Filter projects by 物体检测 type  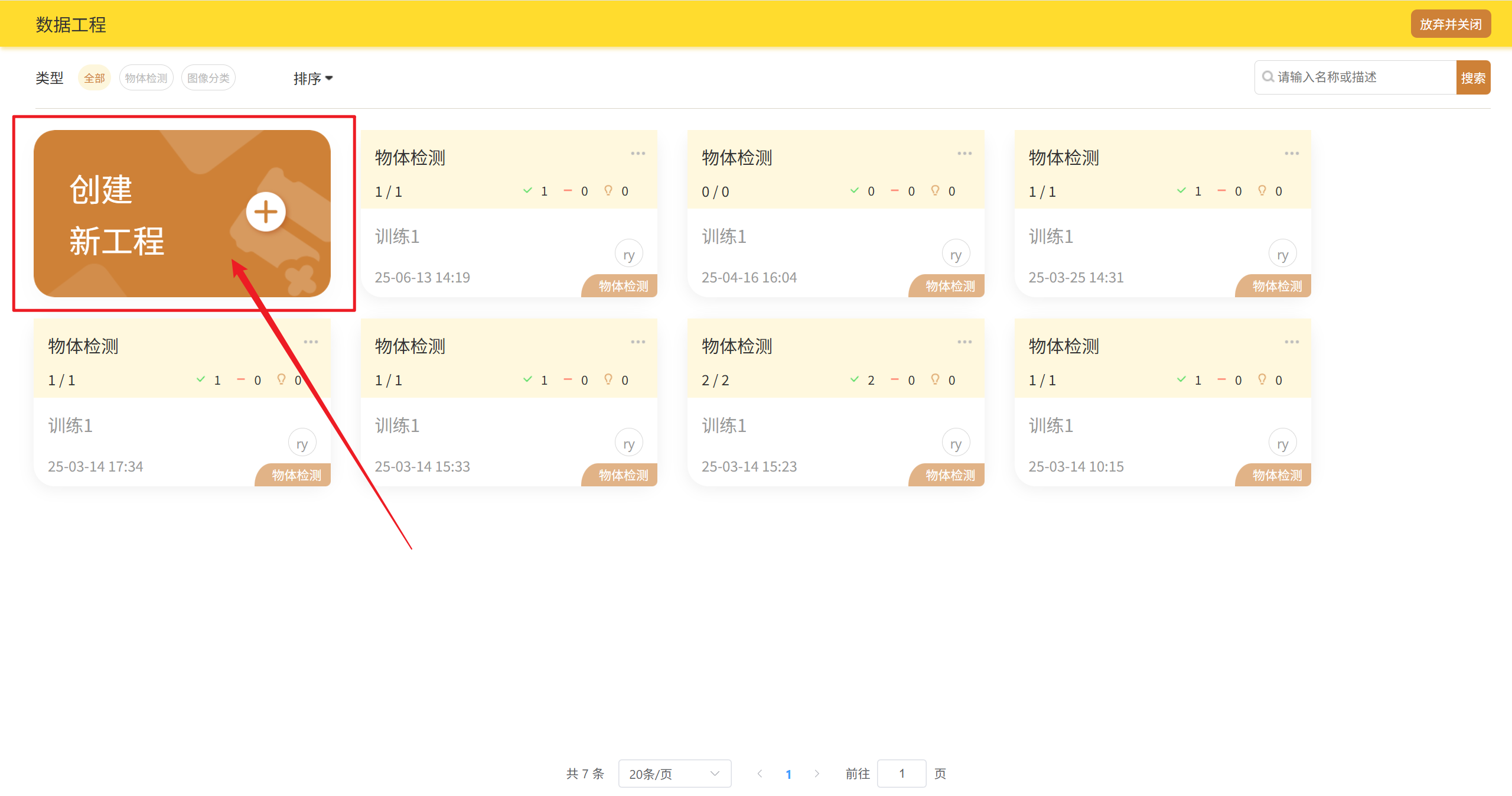(x=146, y=78)
